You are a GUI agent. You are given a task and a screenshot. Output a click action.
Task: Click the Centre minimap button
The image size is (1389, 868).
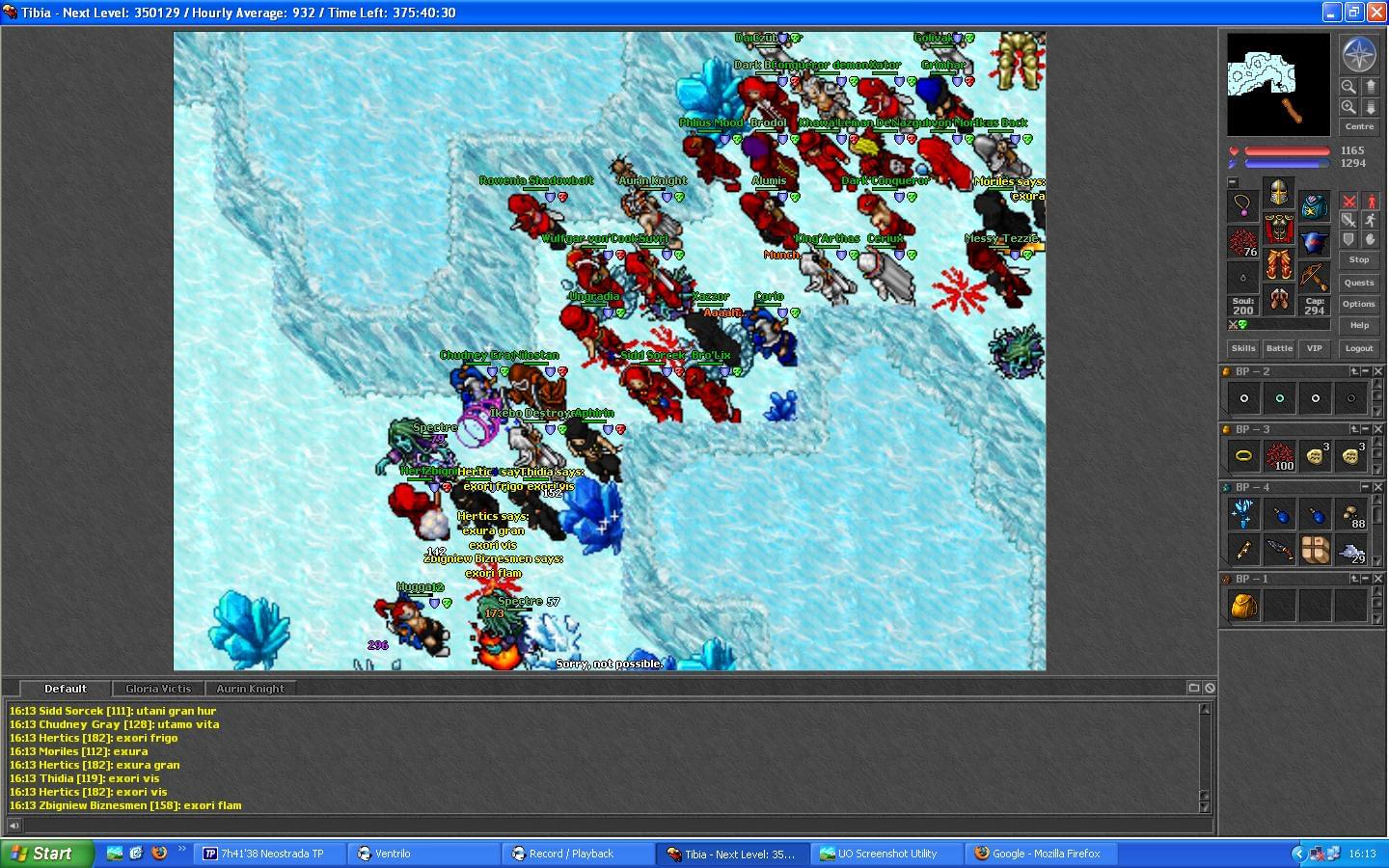pyautogui.click(x=1359, y=126)
